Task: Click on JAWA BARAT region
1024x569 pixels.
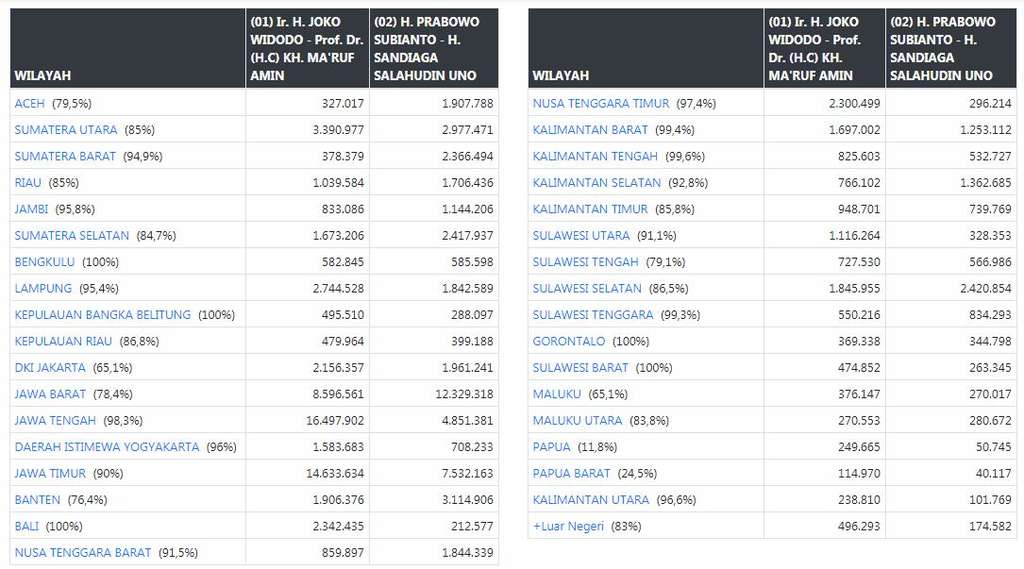Action: point(50,394)
